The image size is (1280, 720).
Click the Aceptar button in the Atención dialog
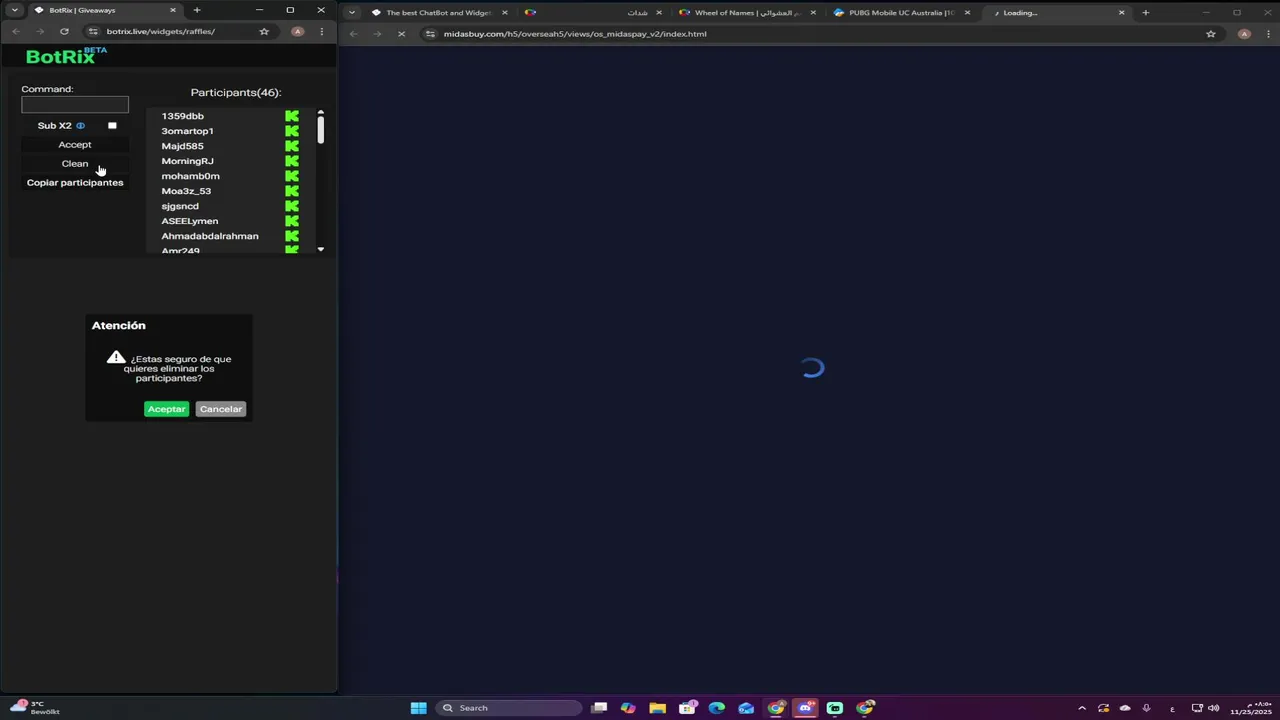point(166,409)
